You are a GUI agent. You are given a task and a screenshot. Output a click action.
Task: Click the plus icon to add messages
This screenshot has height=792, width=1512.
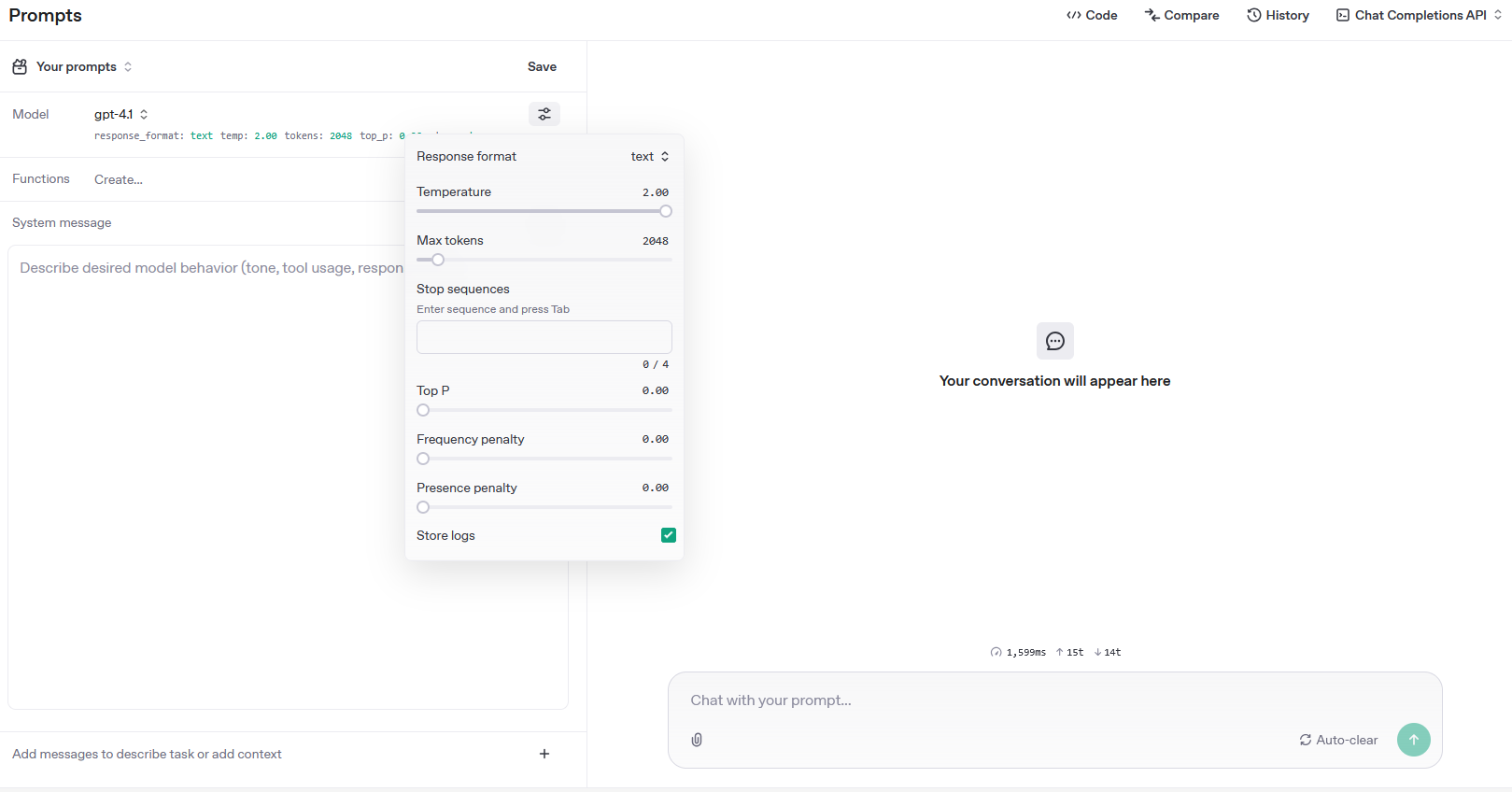pos(544,754)
